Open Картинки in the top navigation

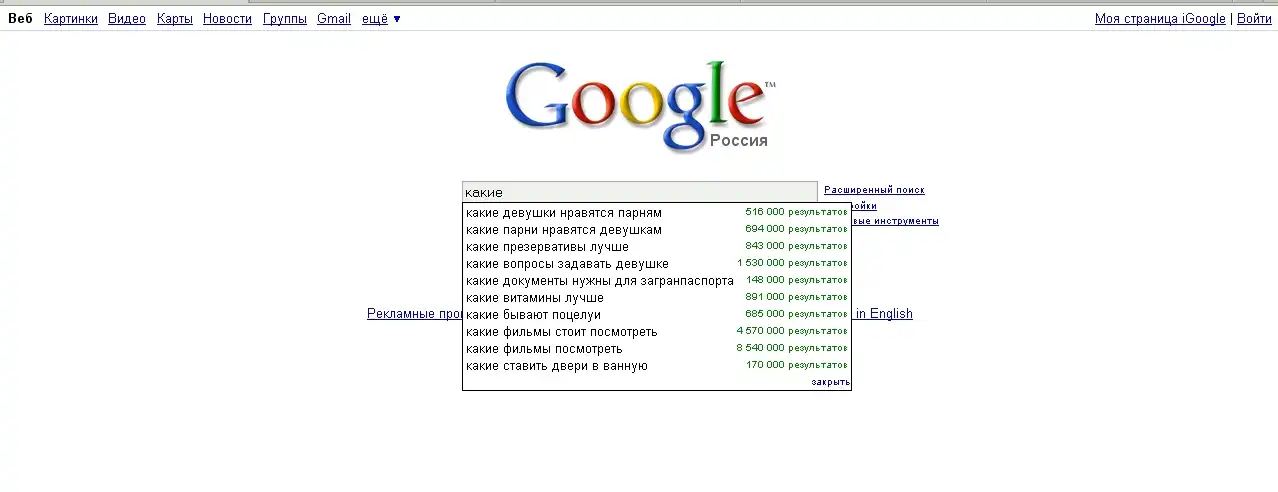[x=71, y=19]
